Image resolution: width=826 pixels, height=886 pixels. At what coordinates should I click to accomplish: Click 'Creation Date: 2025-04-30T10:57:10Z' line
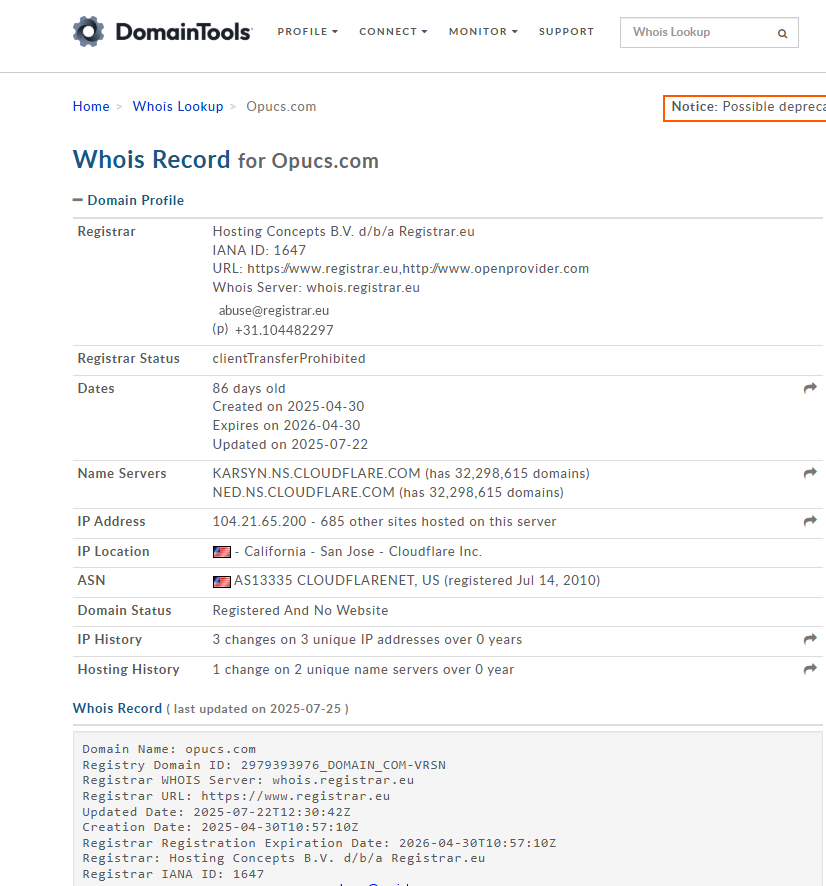click(x=220, y=827)
